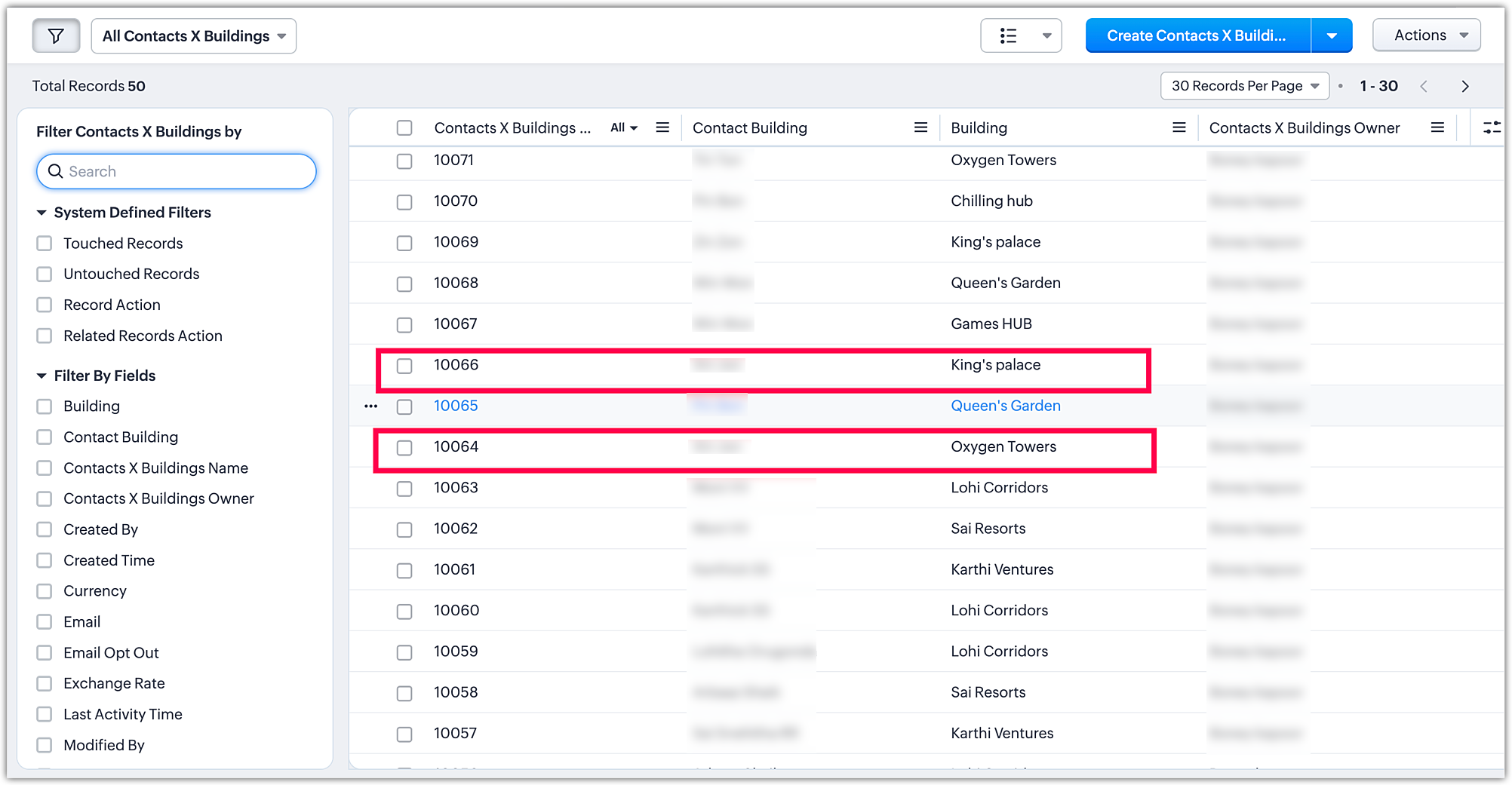The width and height of the screenshot is (1512, 785).
Task: Click record number 10071
Action: coord(453,160)
